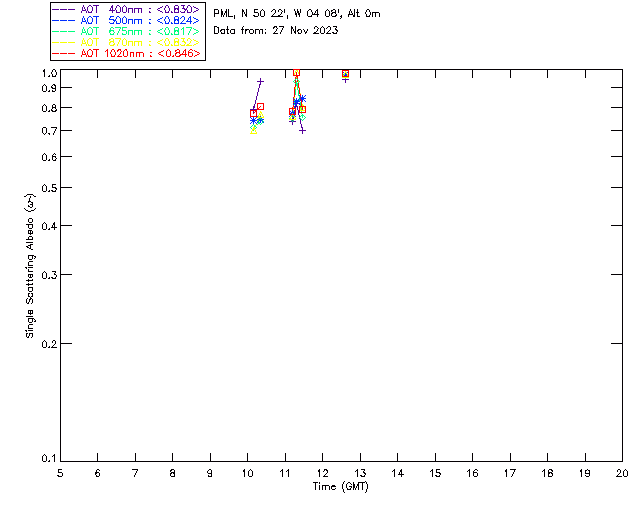Click the red dashed line sample in legend

point(63,53)
